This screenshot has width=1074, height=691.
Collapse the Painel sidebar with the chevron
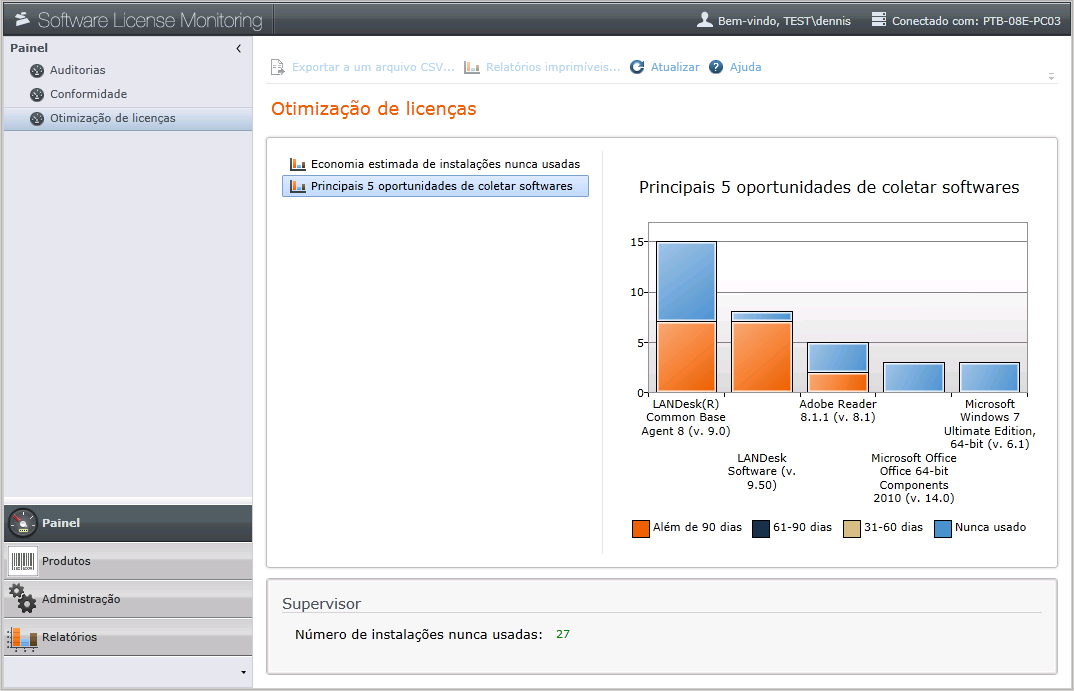pyautogui.click(x=238, y=49)
